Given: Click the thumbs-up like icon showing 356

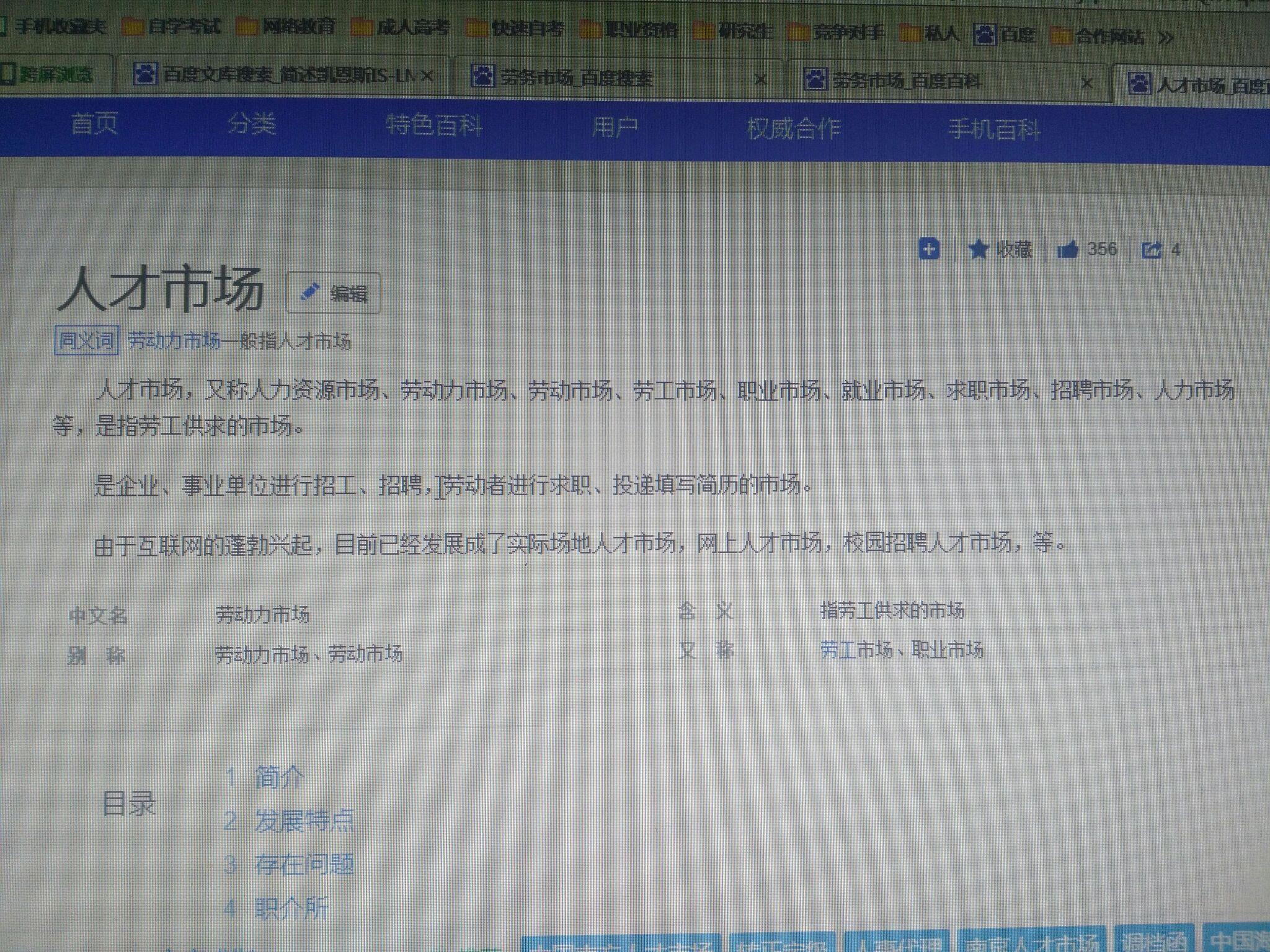Looking at the screenshot, I should (1080, 250).
